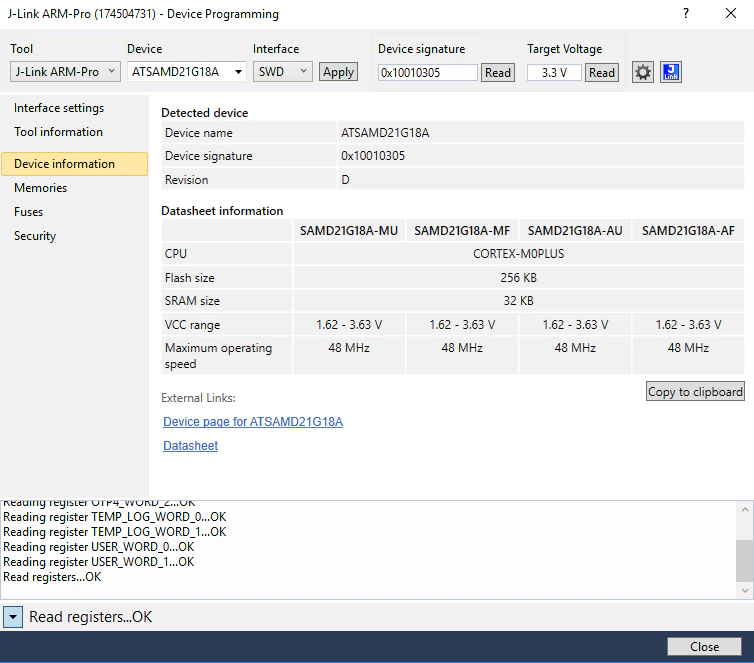Open the settings gear icon
This screenshot has height=663, width=754.
(x=642, y=73)
